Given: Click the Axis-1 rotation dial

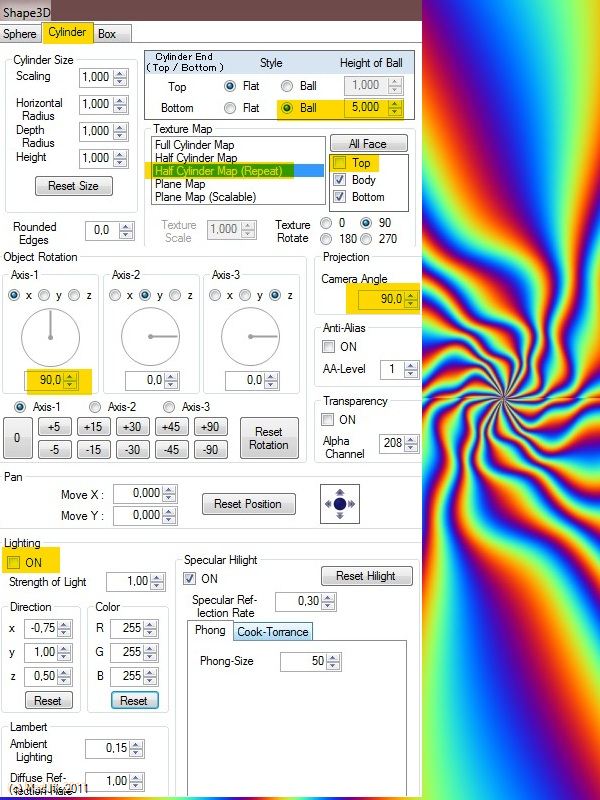Looking at the screenshot, I should click(x=51, y=337).
